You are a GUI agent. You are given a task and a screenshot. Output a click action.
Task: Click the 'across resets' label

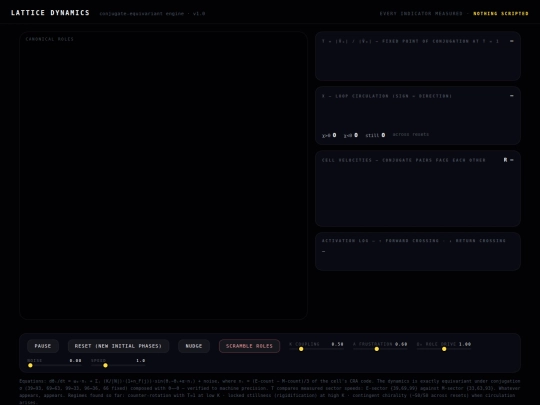click(411, 135)
